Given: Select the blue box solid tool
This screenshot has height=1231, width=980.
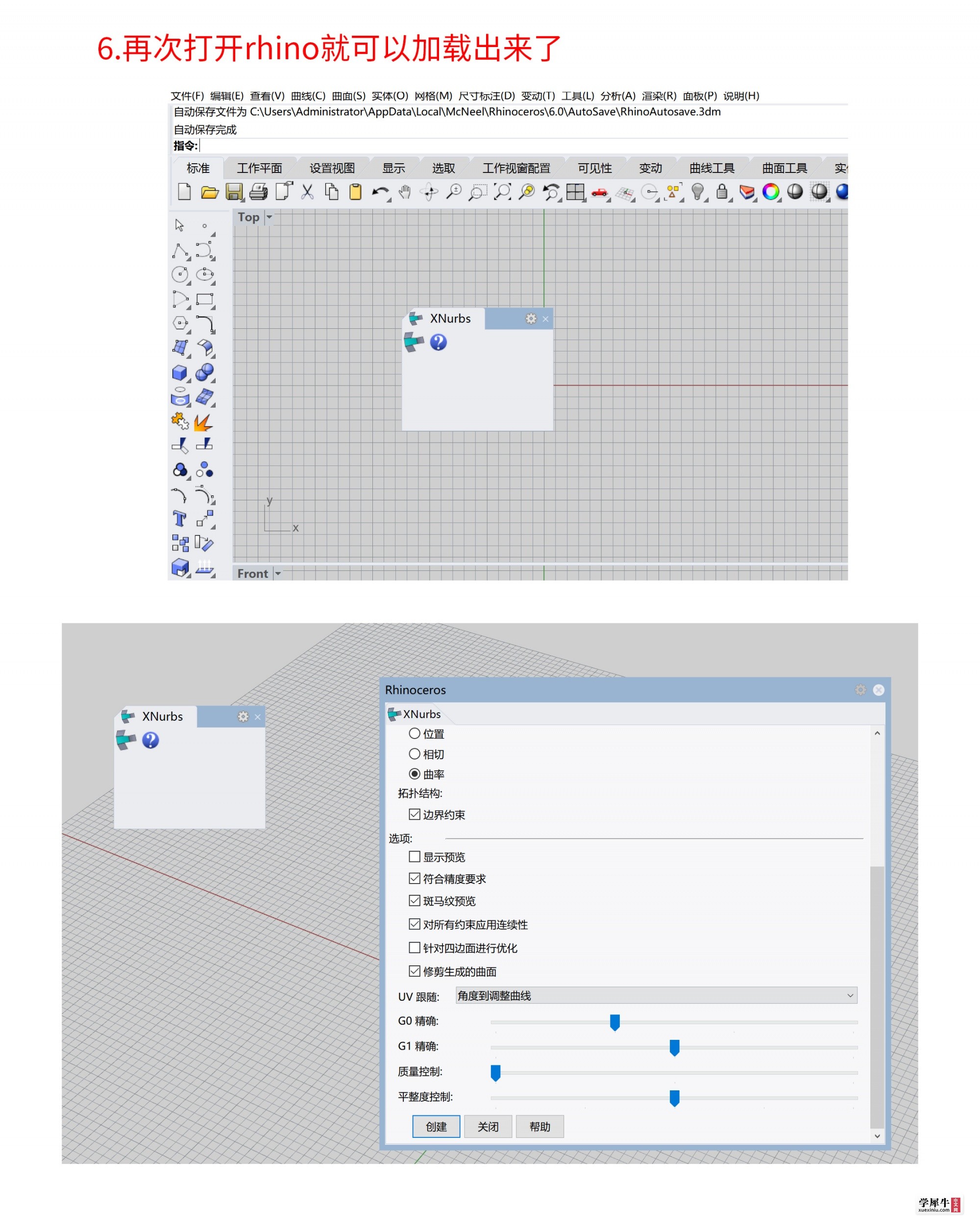Looking at the screenshot, I should click(x=179, y=373).
